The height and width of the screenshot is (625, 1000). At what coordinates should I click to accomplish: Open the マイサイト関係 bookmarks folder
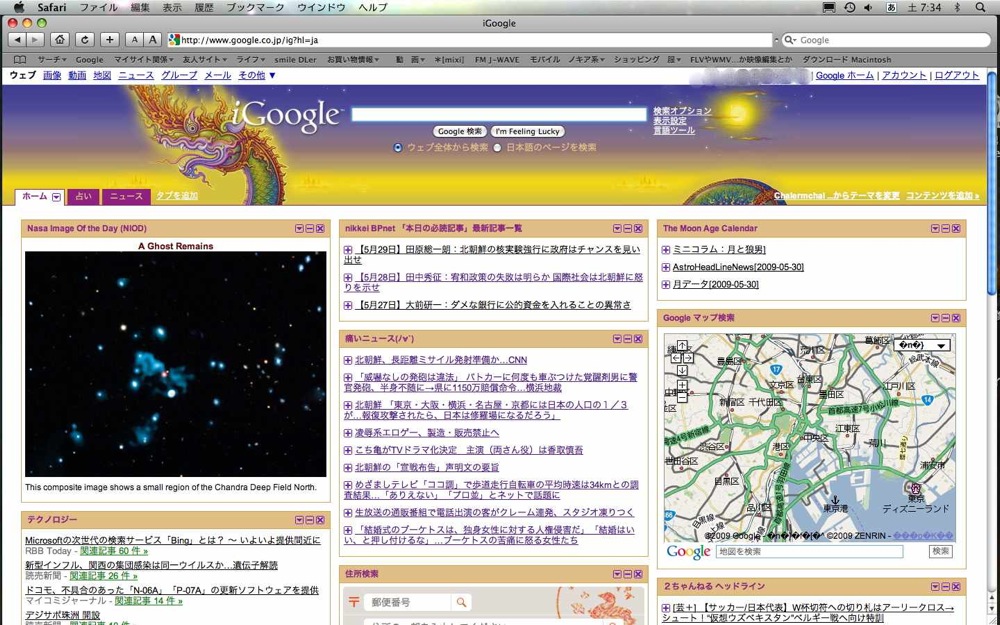click(143, 59)
